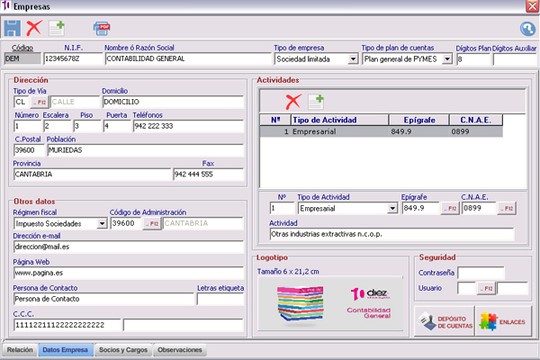This screenshot has width=540, height=360.
Task: Expand Tipo de empresa dropdown
Action: point(353,59)
